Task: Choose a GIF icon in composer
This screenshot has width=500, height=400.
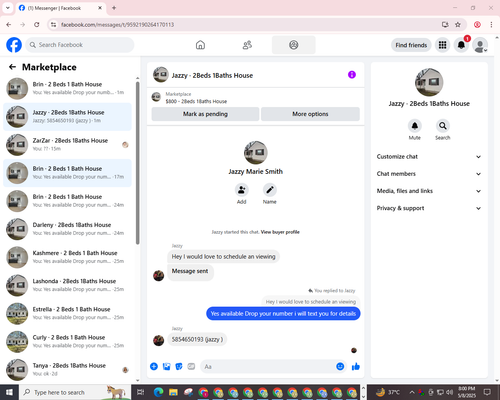Action: coord(191,367)
